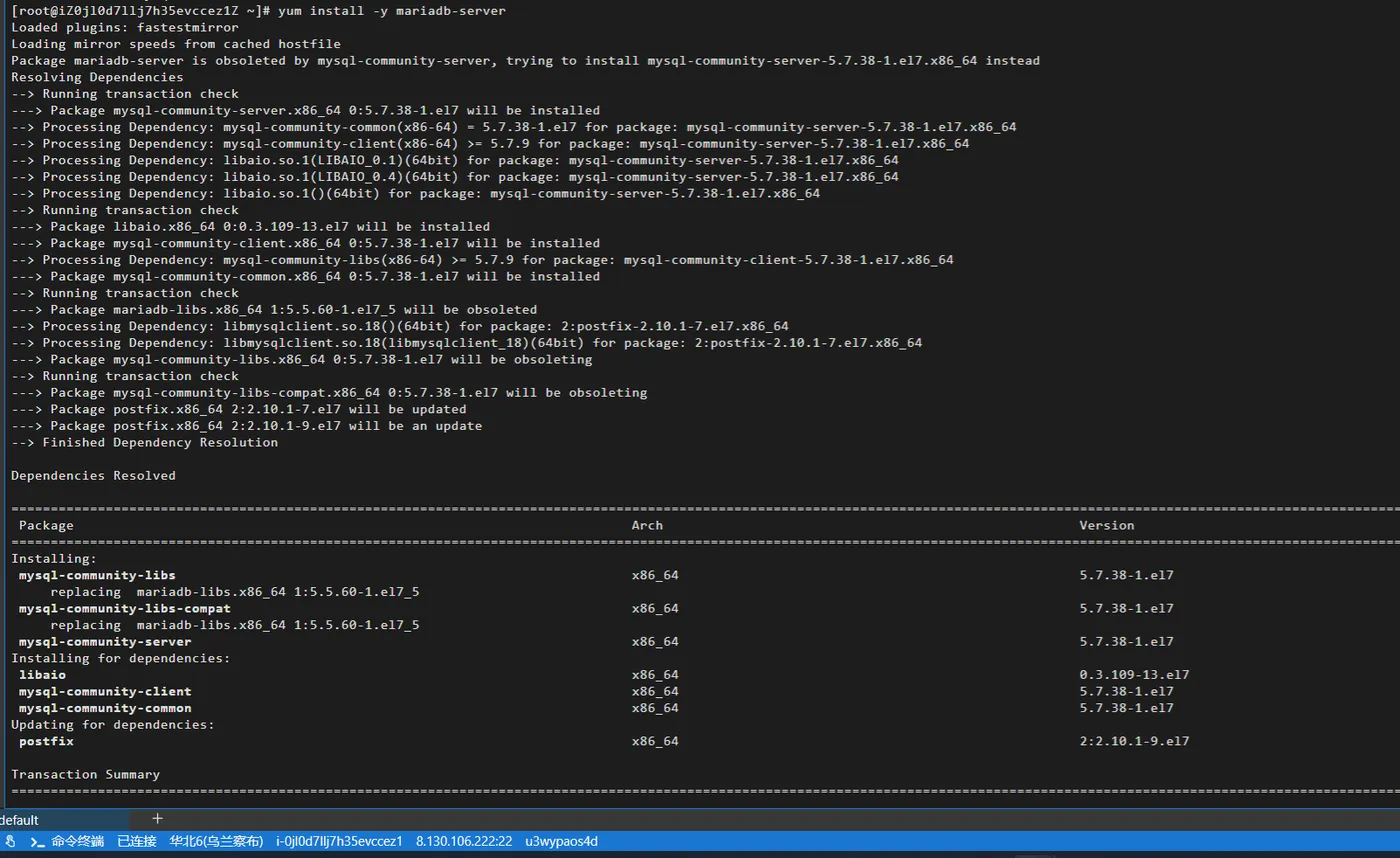This screenshot has width=1400, height=858.
Task: Click the 'Resolving Dependencies' line
Action: tap(97, 77)
